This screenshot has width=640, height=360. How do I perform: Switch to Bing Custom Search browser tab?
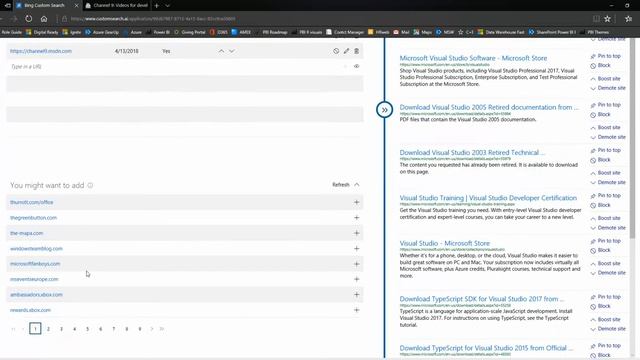[47, 6]
